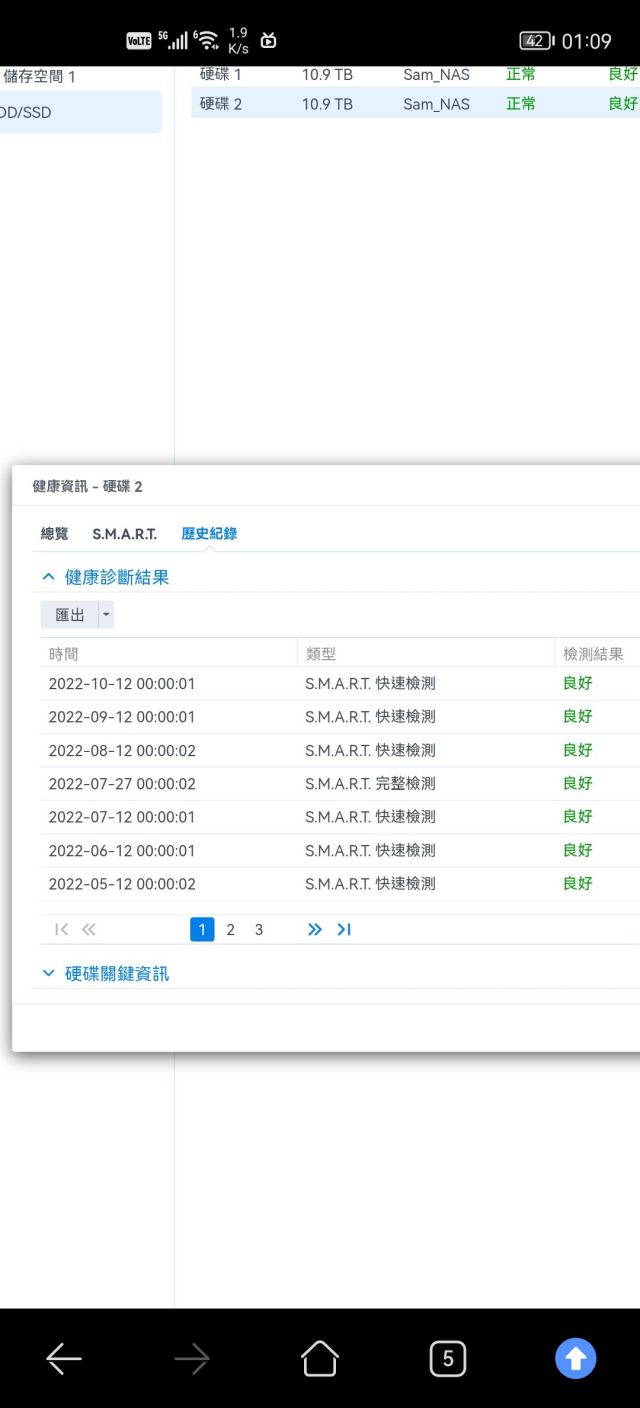This screenshot has height=1408, width=640.
Task: Open the browser tab switcher showing 5
Action: coord(447,1358)
